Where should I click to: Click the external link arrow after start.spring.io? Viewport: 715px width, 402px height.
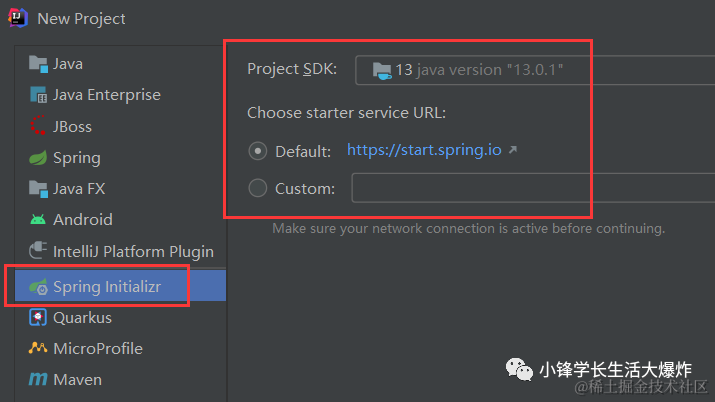point(513,149)
